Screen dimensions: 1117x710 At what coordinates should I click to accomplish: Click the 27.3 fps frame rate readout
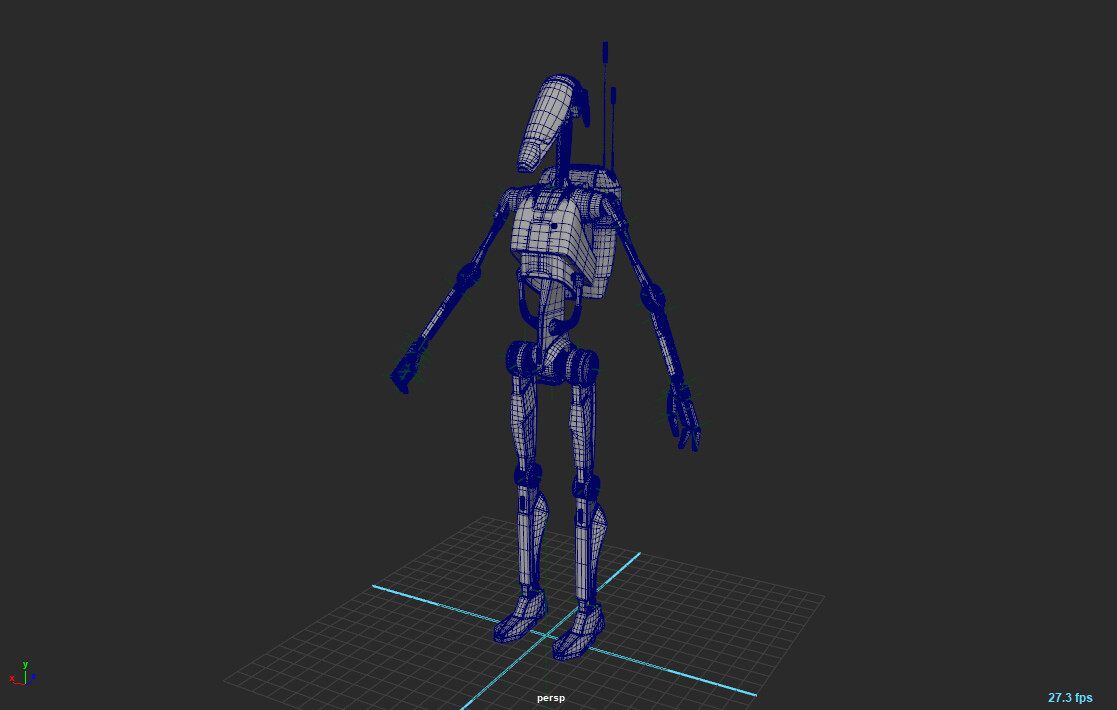[1069, 697]
